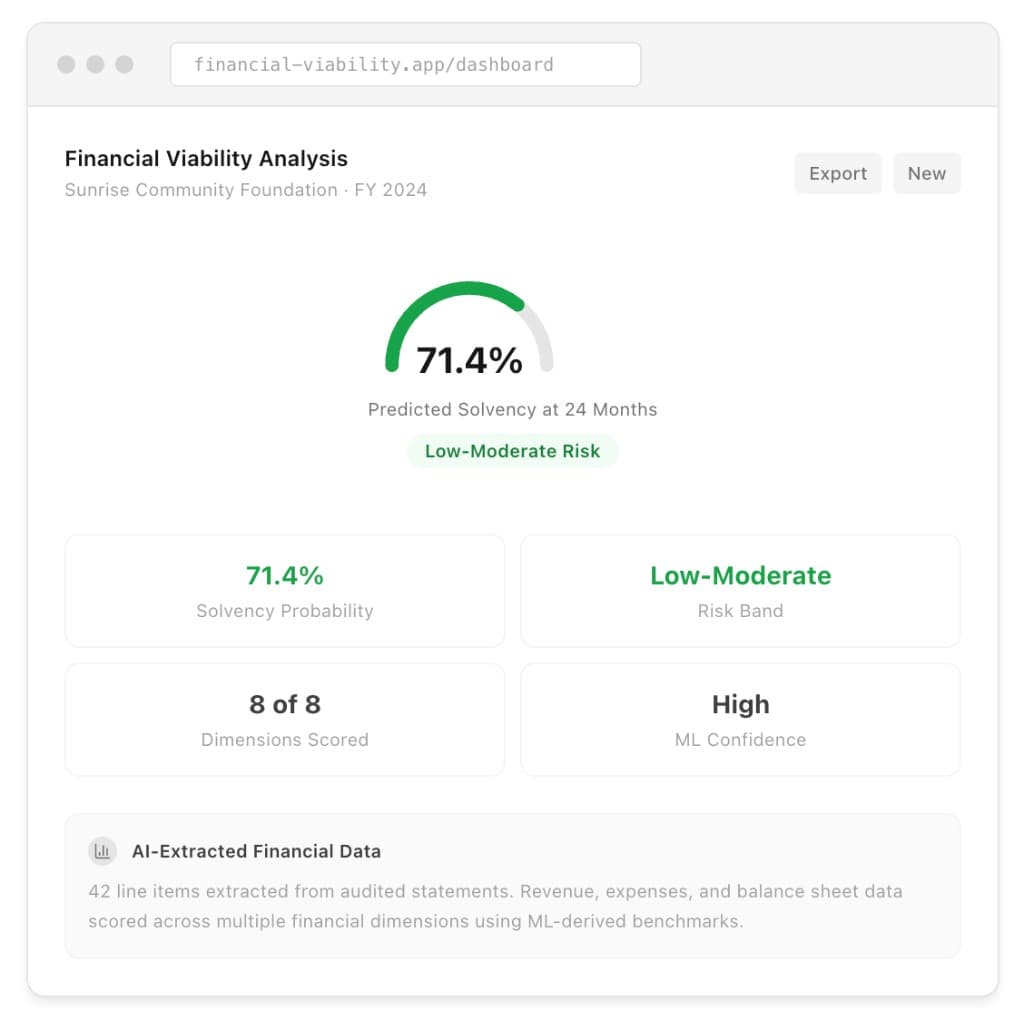
Task: Select the Risk Band stat card
Action: (x=740, y=590)
